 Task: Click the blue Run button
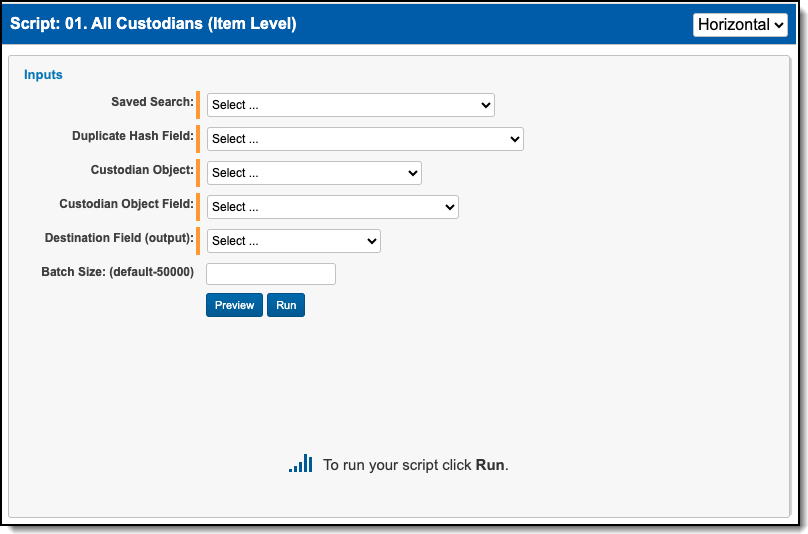point(286,305)
